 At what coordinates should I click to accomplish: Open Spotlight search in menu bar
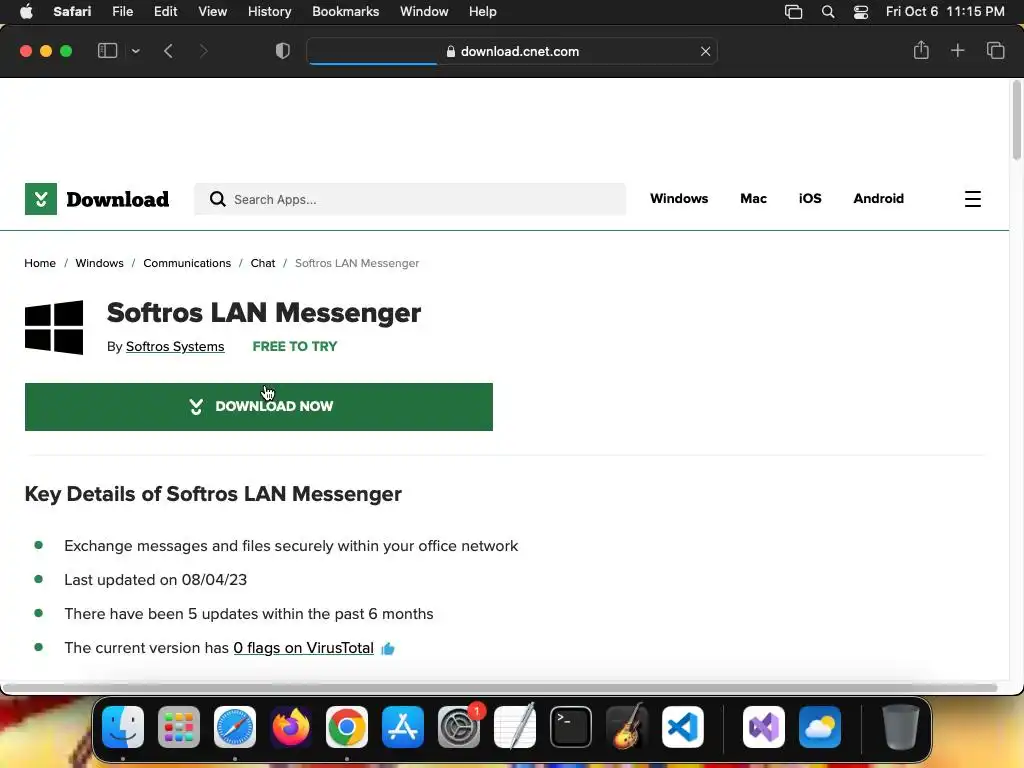click(827, 12)
